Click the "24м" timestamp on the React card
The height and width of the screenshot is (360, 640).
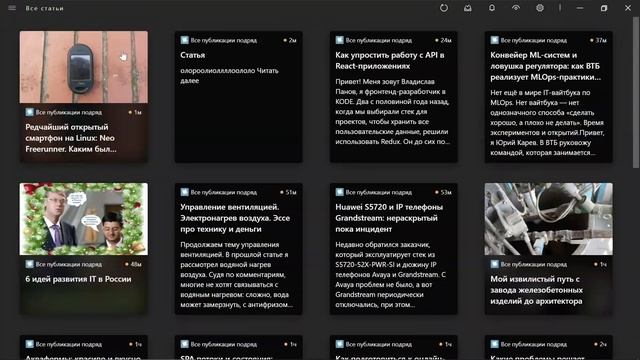click(446, 40)
